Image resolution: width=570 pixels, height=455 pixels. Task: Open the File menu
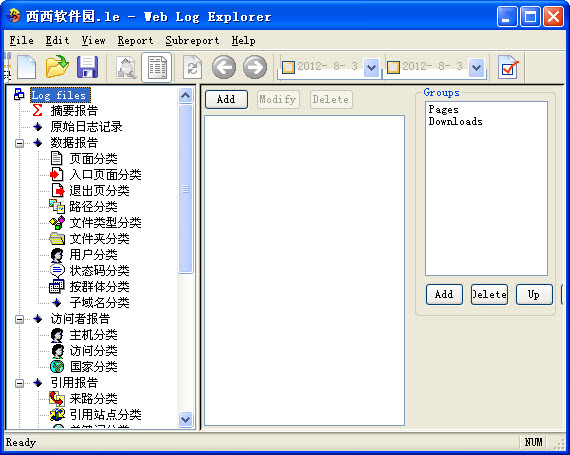tap(21, 40)
